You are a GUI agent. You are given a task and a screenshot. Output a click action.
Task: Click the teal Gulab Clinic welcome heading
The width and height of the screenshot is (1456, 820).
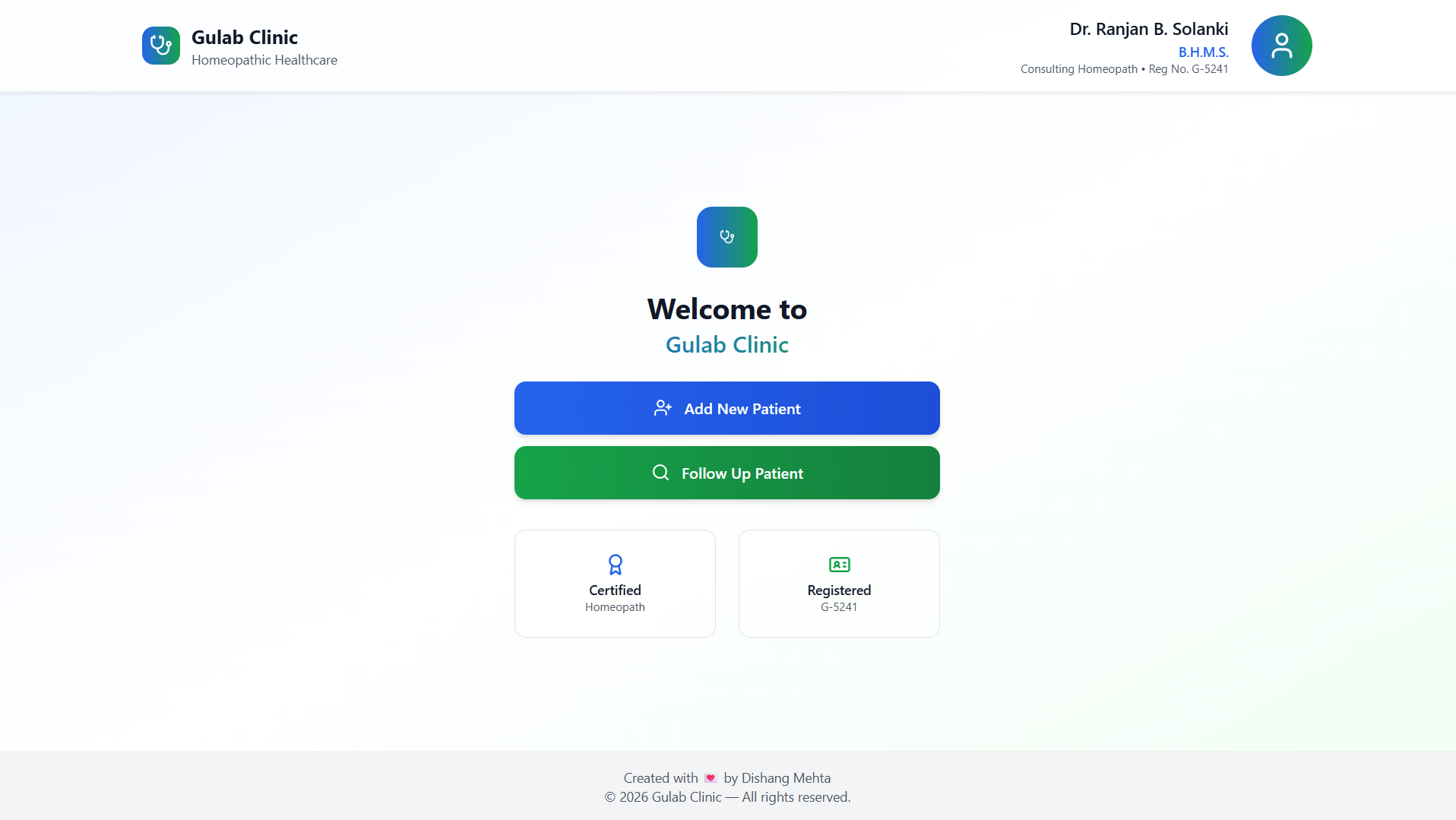727,345
